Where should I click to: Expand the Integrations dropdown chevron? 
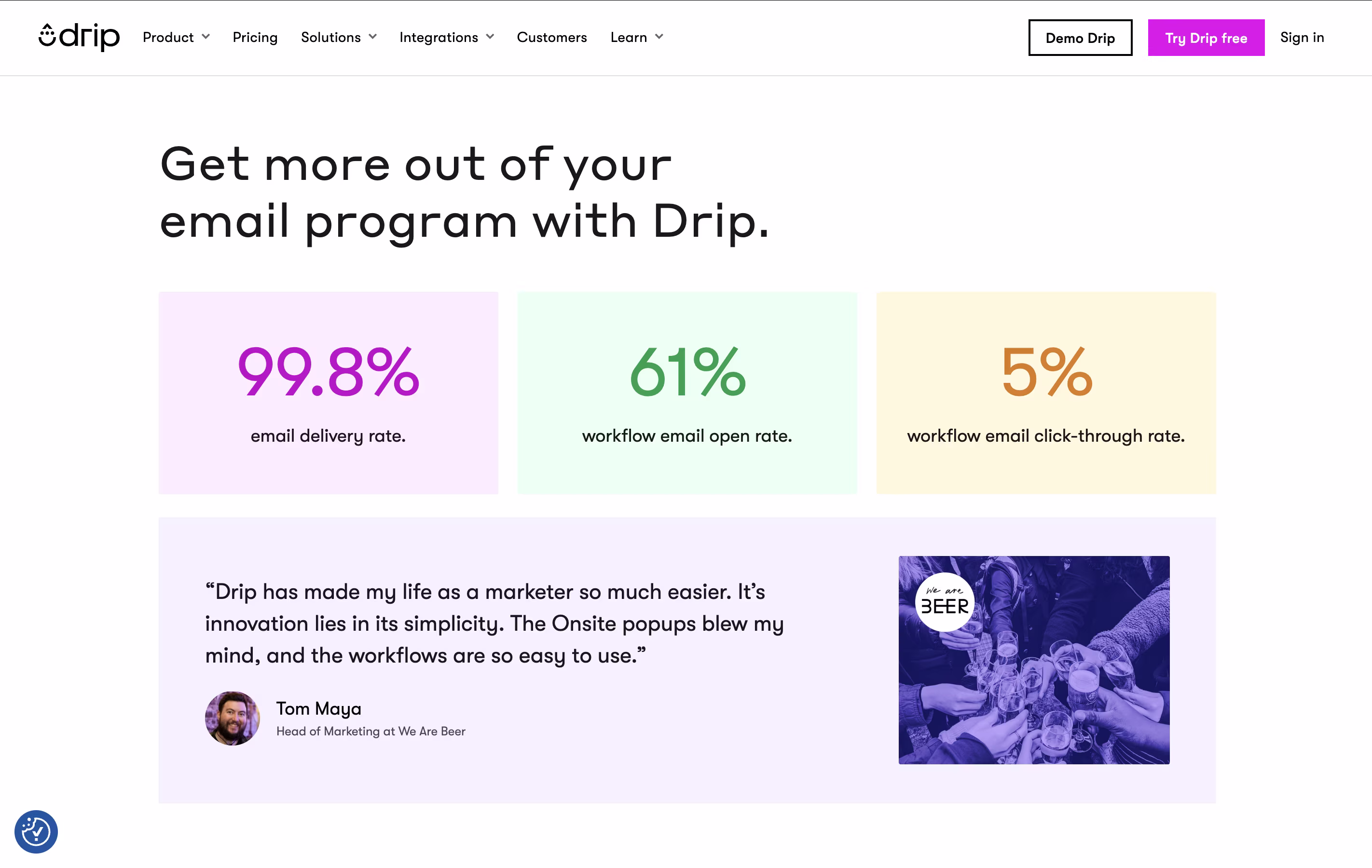pos(490,37)
